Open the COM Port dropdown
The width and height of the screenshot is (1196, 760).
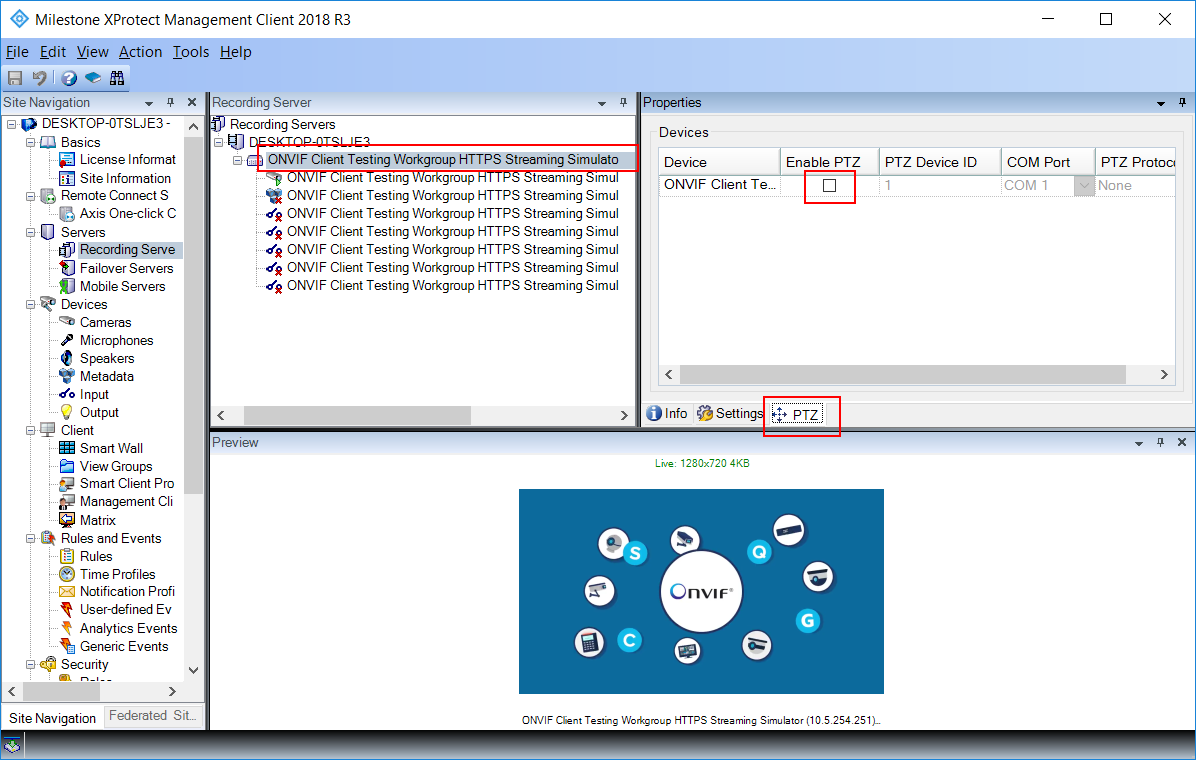tap(1085, 186)
